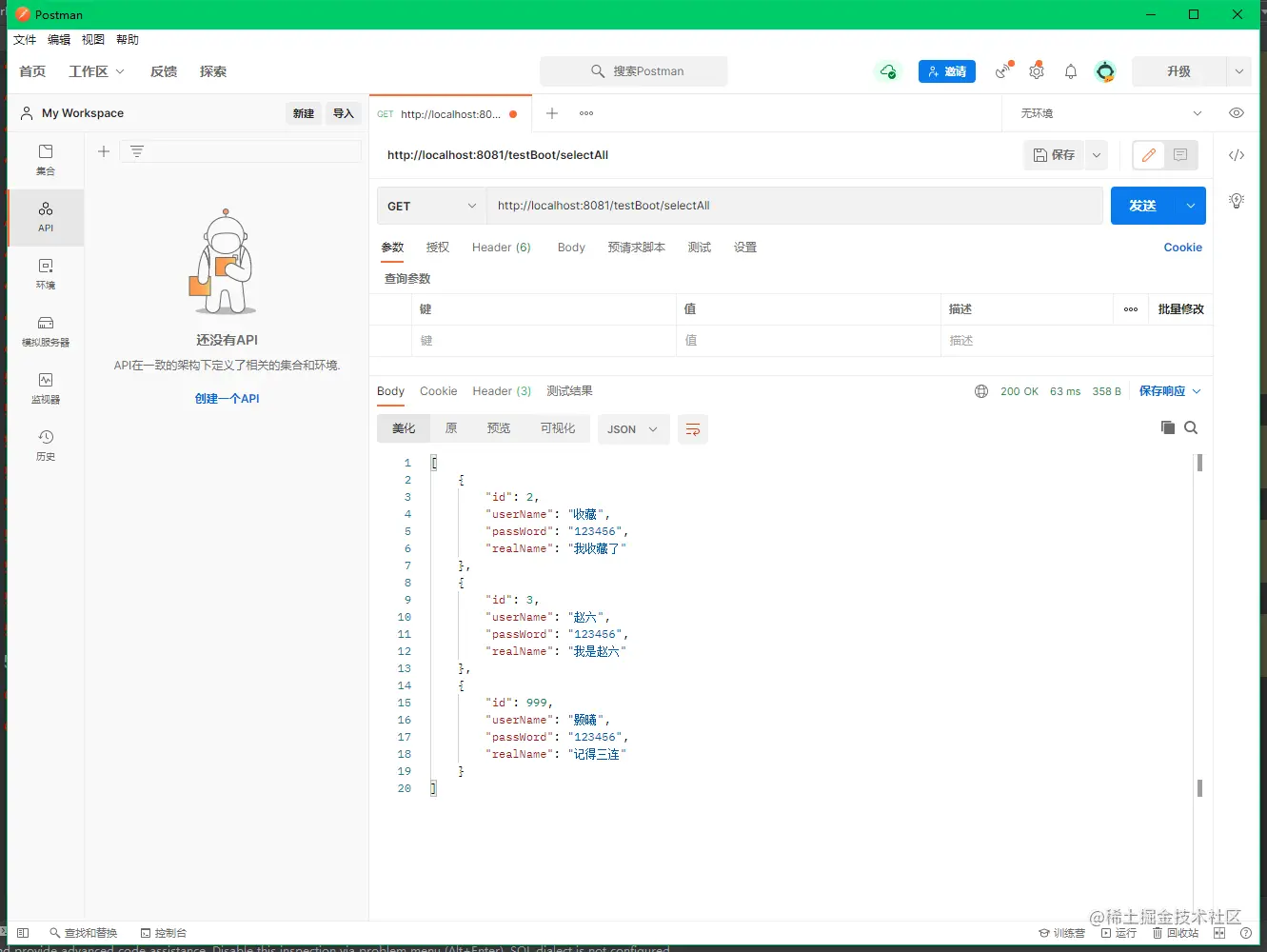Open the History sidebar icon
Image resolution: width=1267 pixels, height=952 pixels.
[46, 446]
